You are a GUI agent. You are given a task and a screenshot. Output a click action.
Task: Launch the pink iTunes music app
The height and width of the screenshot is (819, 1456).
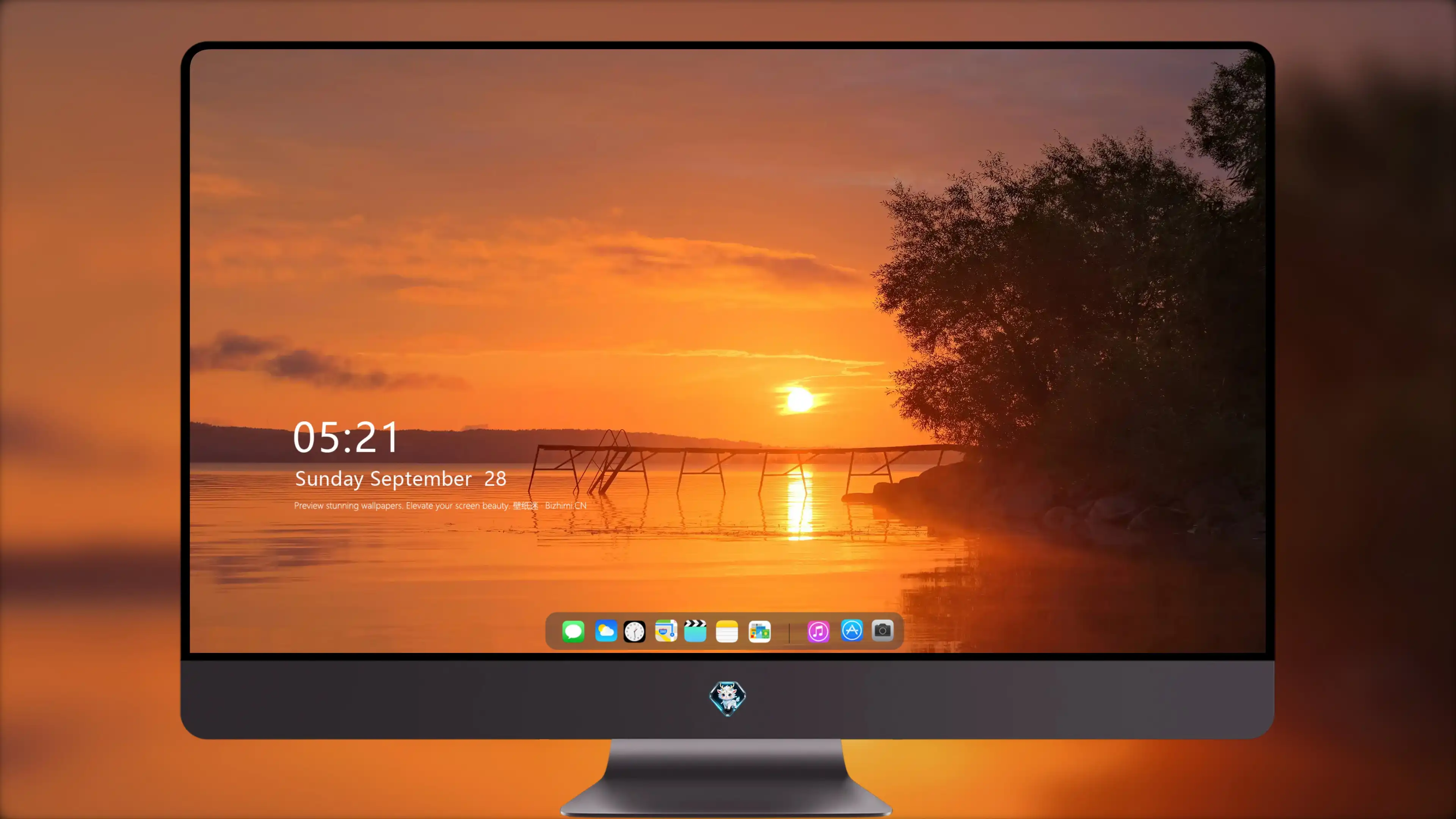pos(819,631)
